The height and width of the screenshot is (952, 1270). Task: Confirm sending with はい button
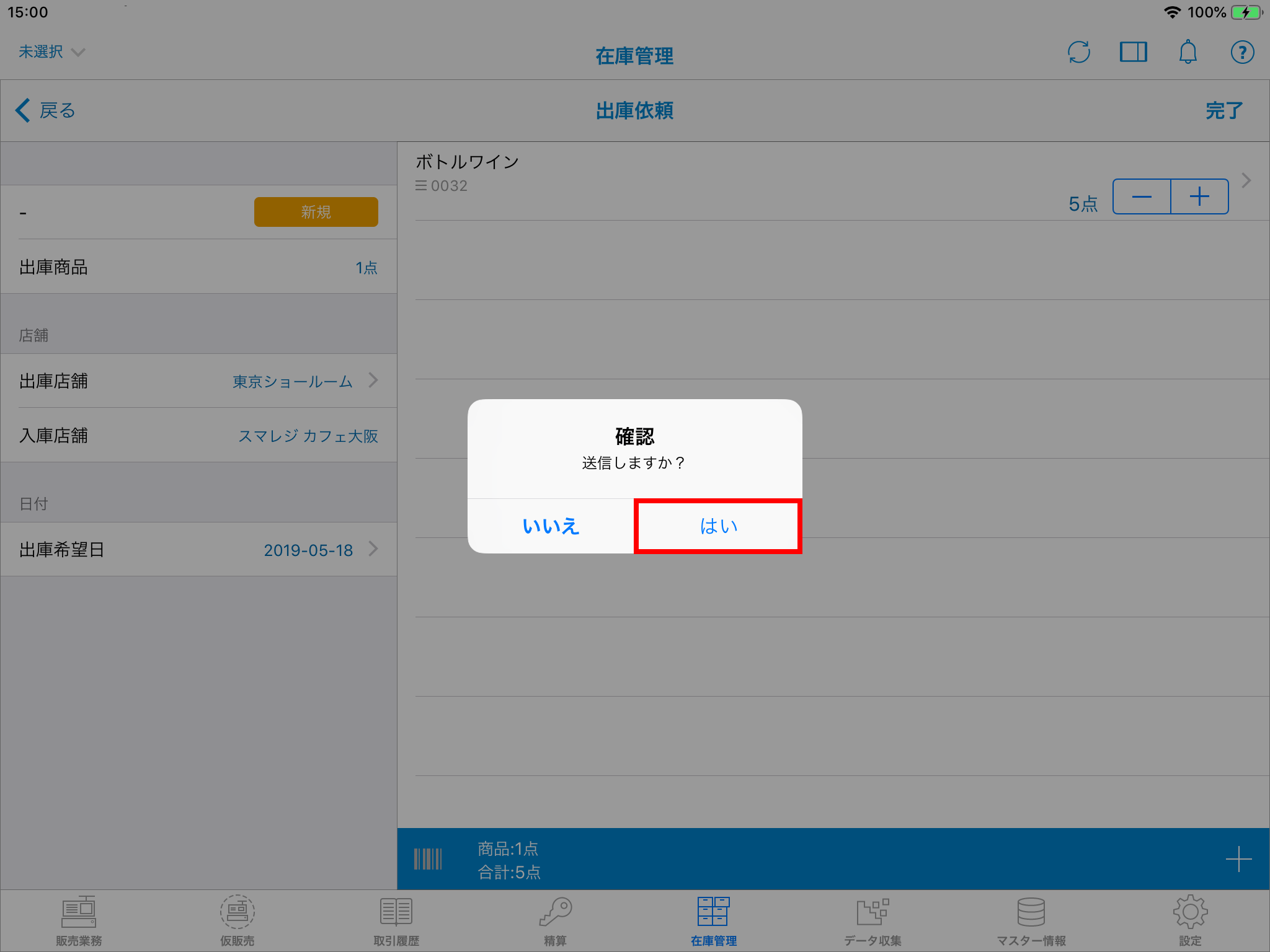point(718,526)
